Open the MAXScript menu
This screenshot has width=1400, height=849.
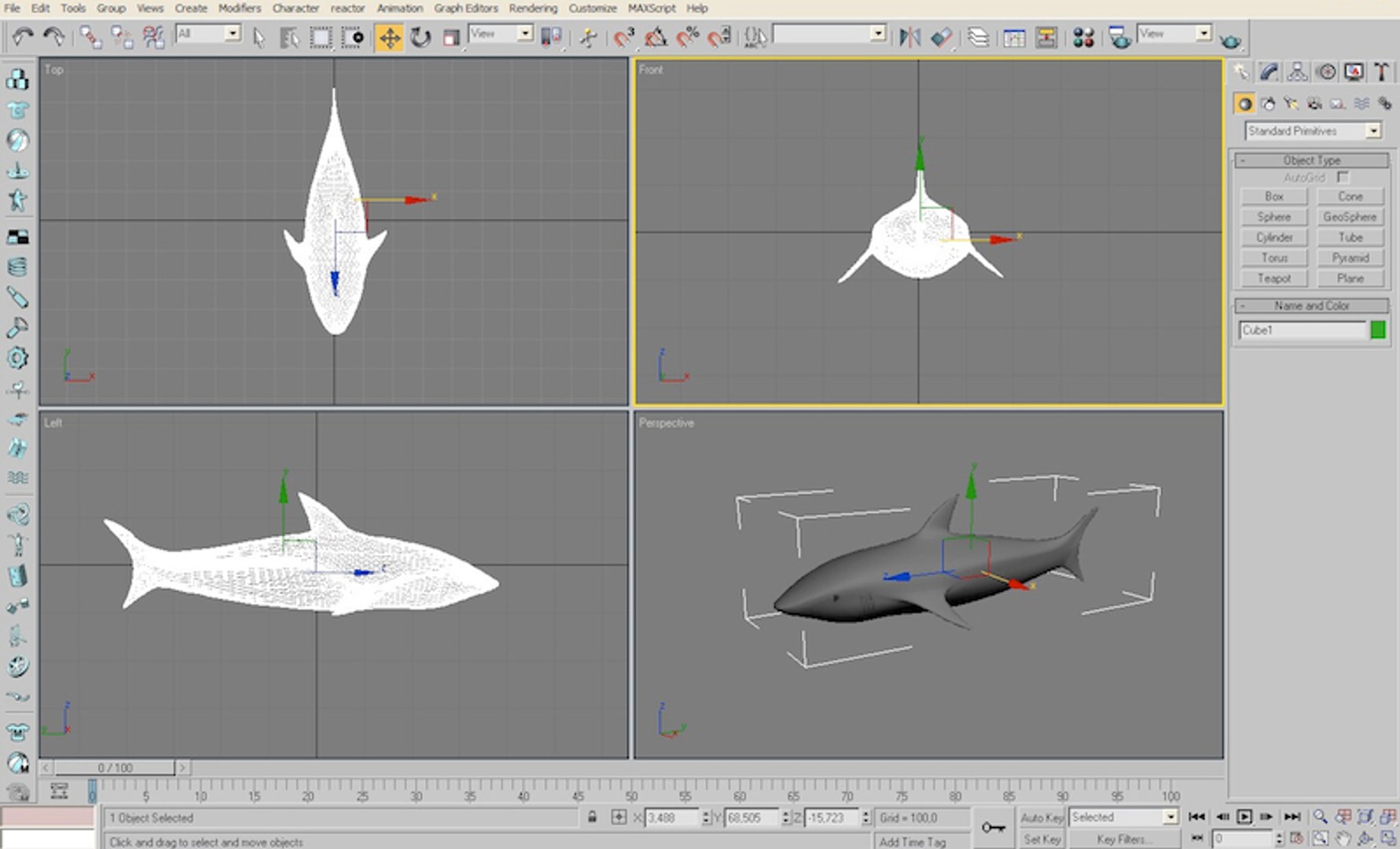click(x=652, y=8)
